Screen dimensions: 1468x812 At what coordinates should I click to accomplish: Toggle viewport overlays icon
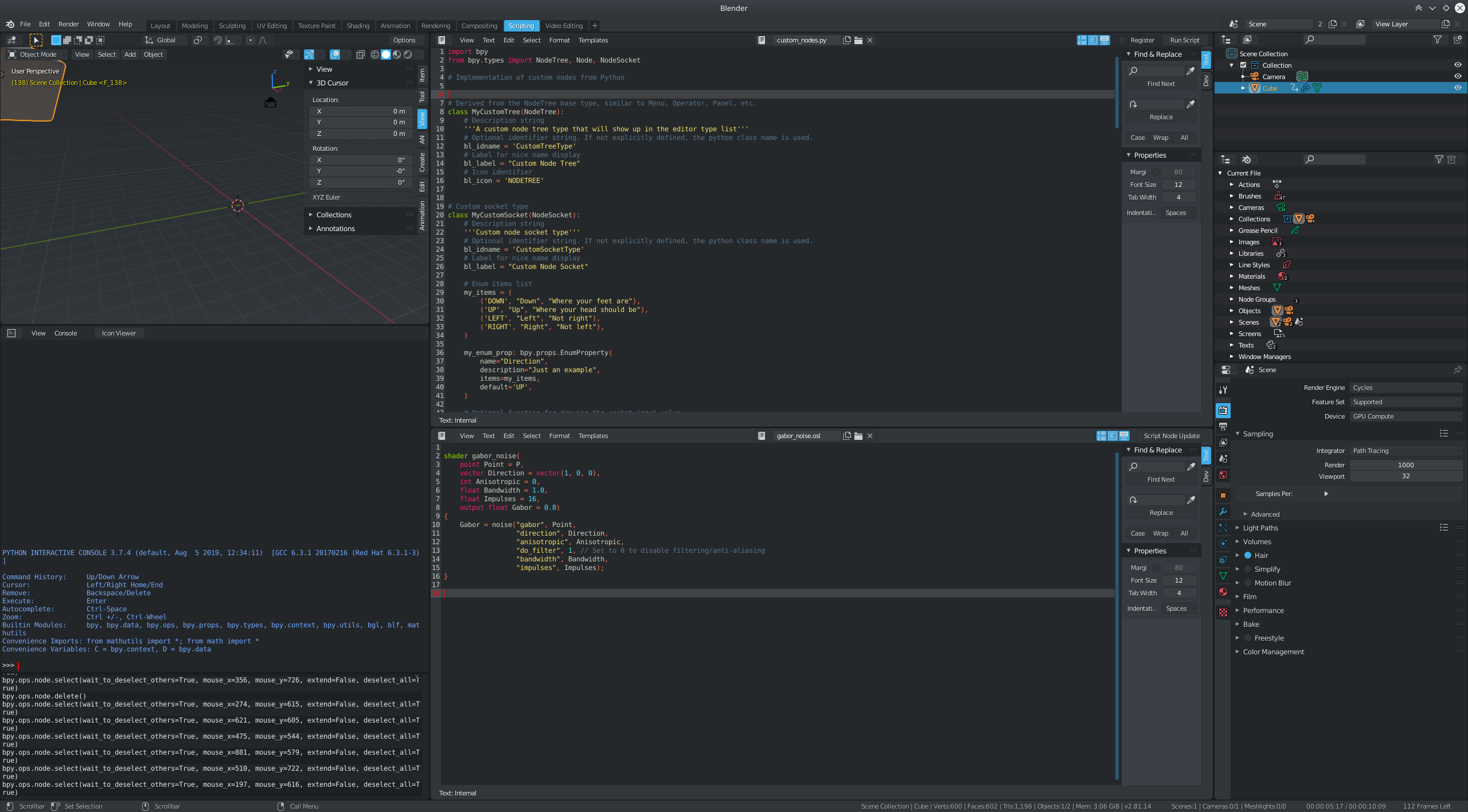(x=335, y=54)
